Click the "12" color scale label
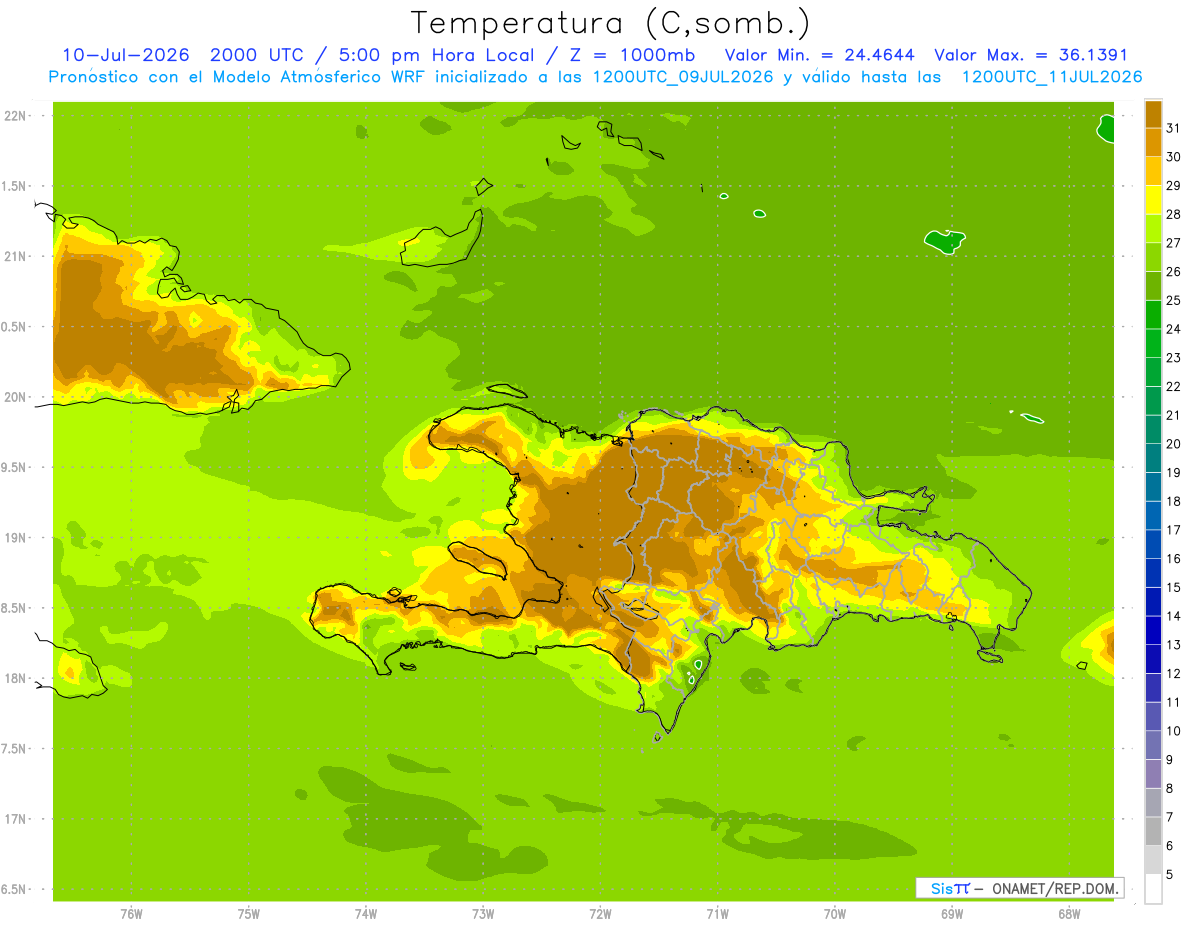 coord(1173,673)
